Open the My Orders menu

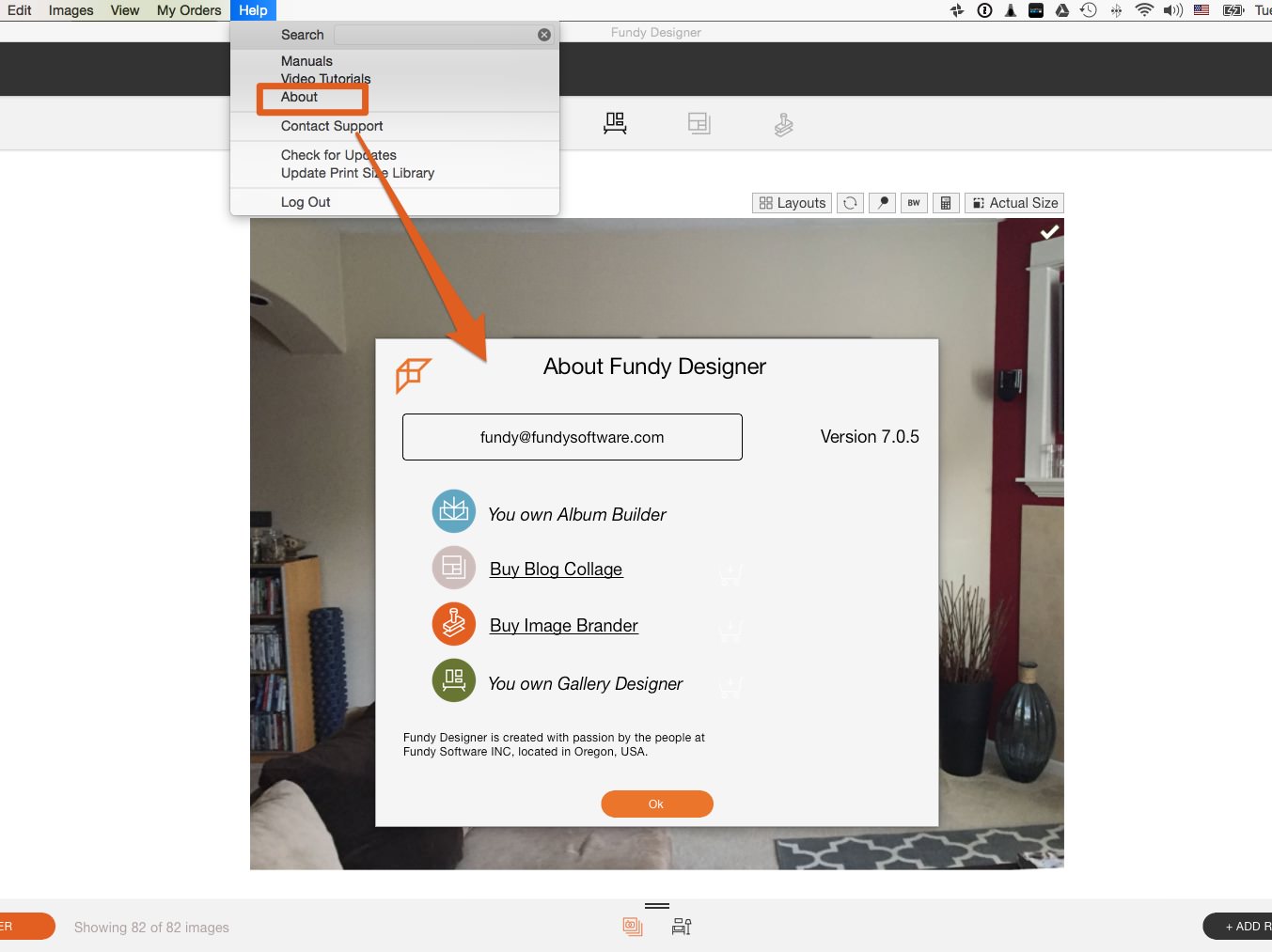189,10
